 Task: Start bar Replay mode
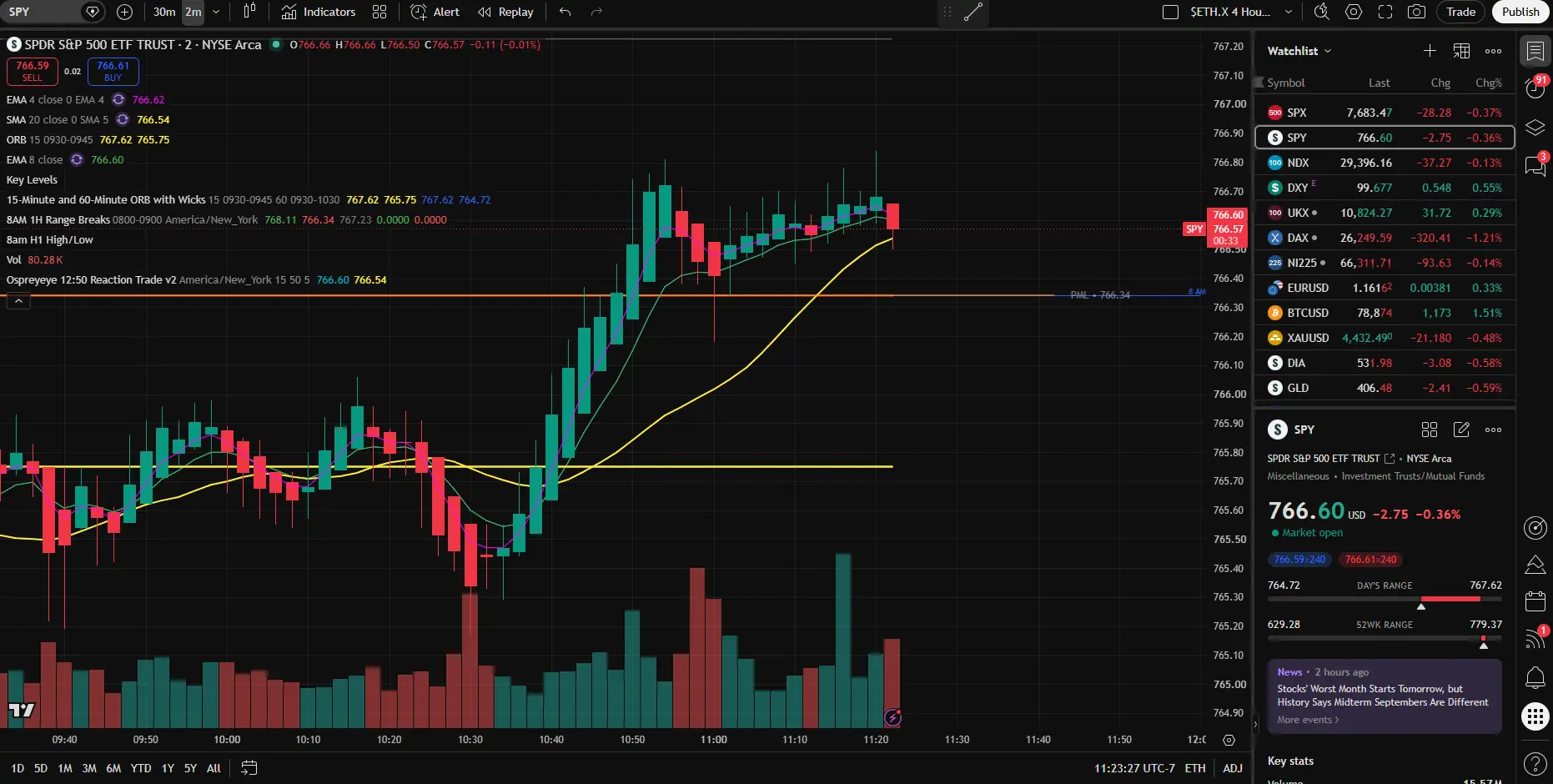click(505, 12)
